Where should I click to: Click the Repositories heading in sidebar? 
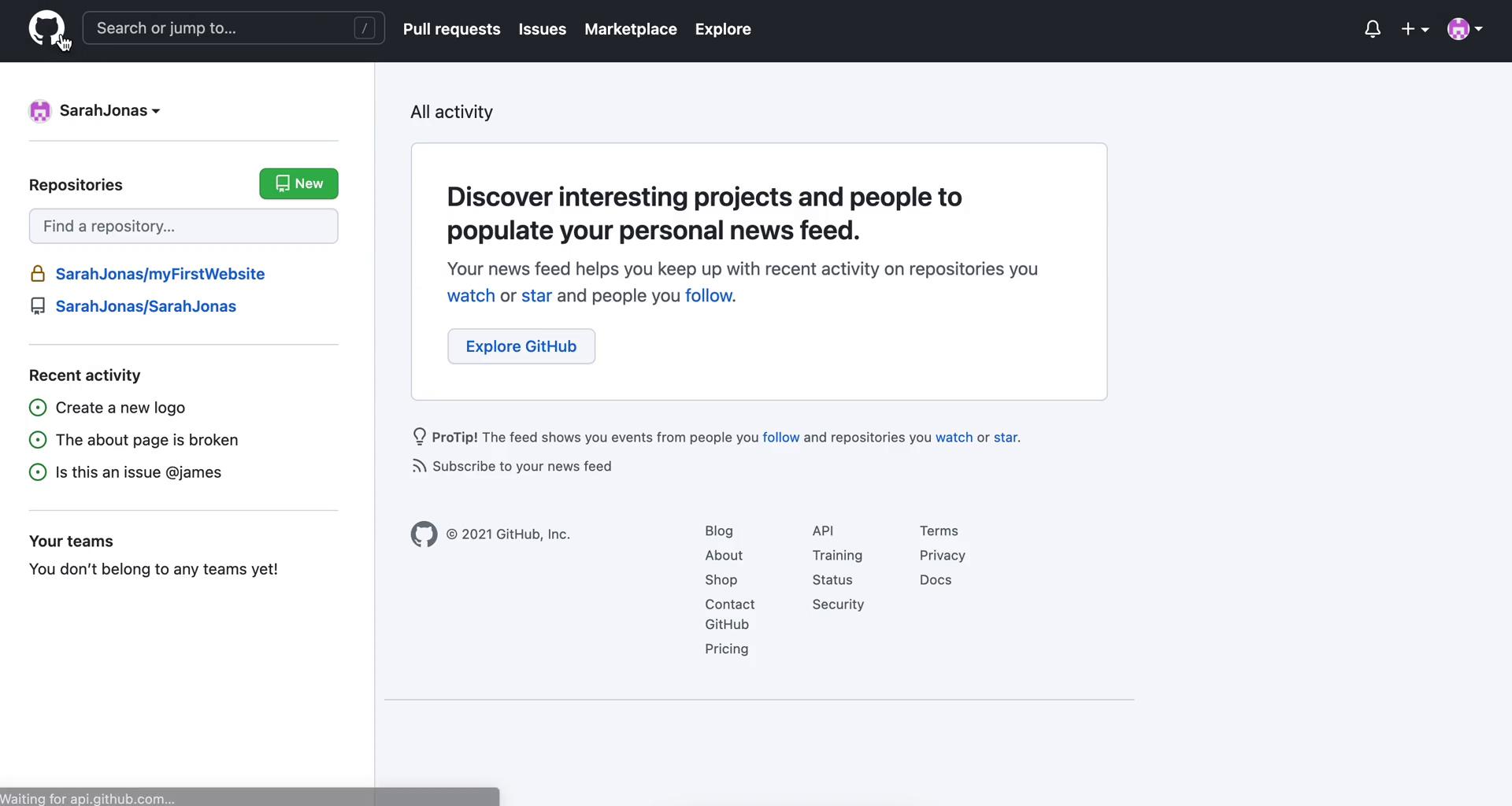point(76,185)
